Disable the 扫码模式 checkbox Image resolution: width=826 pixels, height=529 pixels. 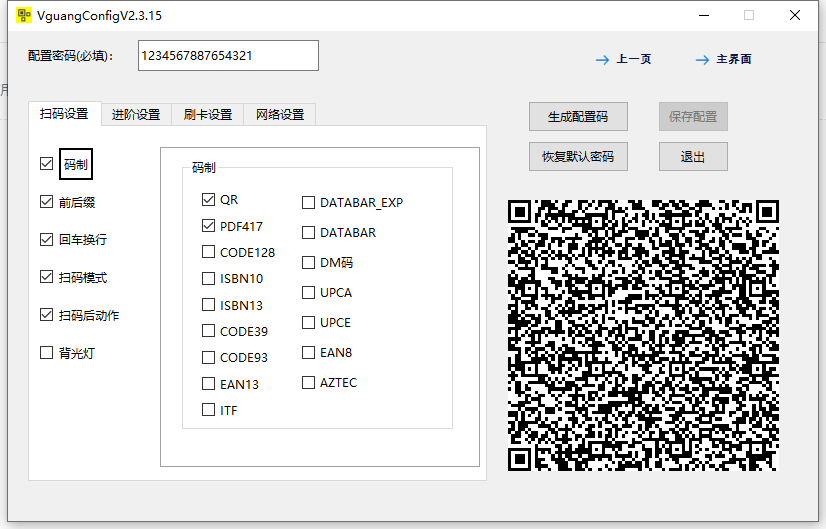[46, 277]
